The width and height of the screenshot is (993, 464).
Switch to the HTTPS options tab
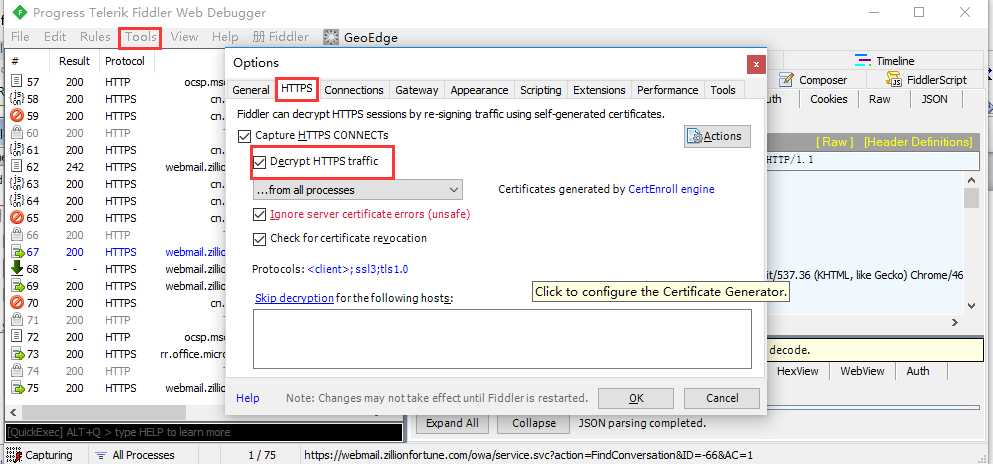296,89
